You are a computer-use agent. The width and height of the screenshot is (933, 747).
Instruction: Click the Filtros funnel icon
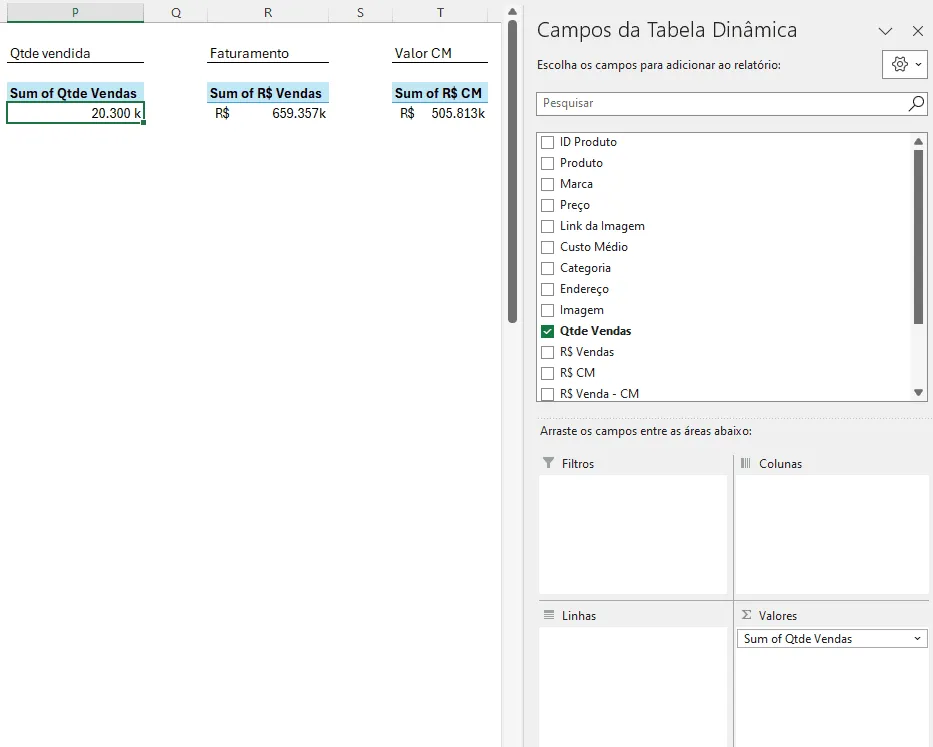point(549,462)
